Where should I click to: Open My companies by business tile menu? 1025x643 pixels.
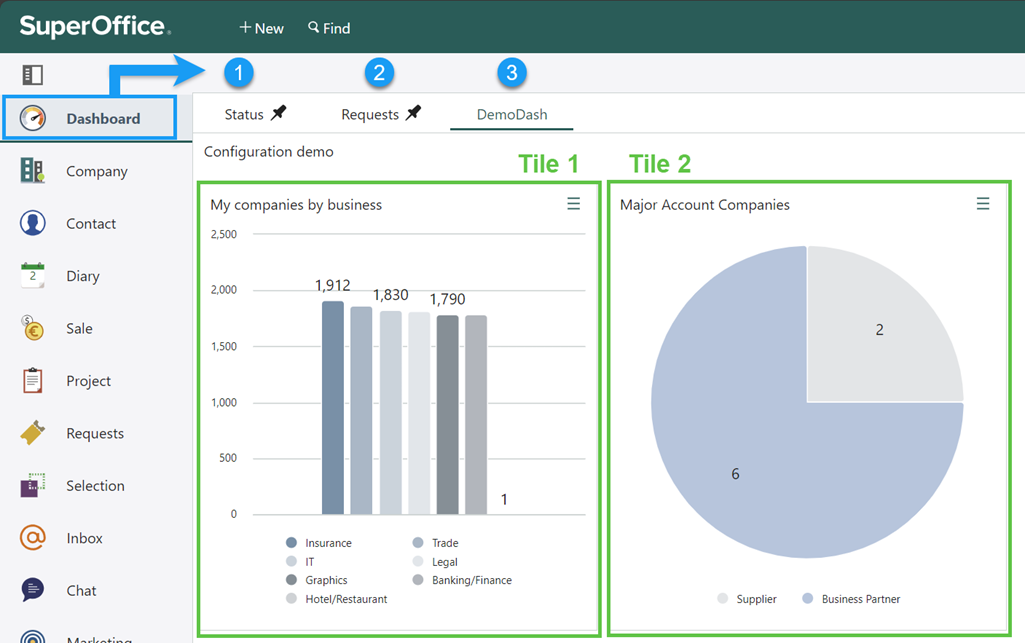coord(573,204)
